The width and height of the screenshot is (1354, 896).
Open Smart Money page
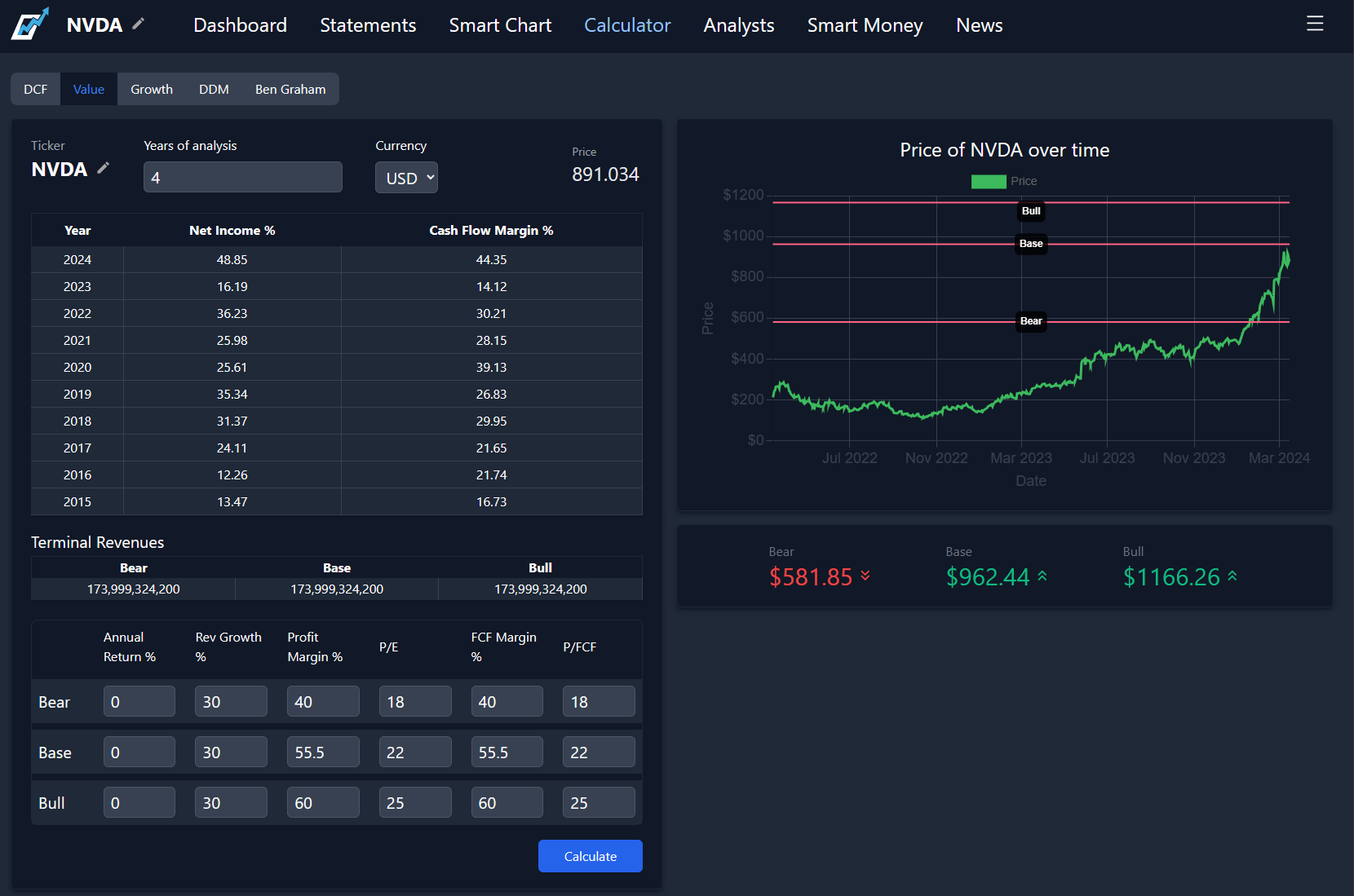pyautogui.click(x=865, y=25)
